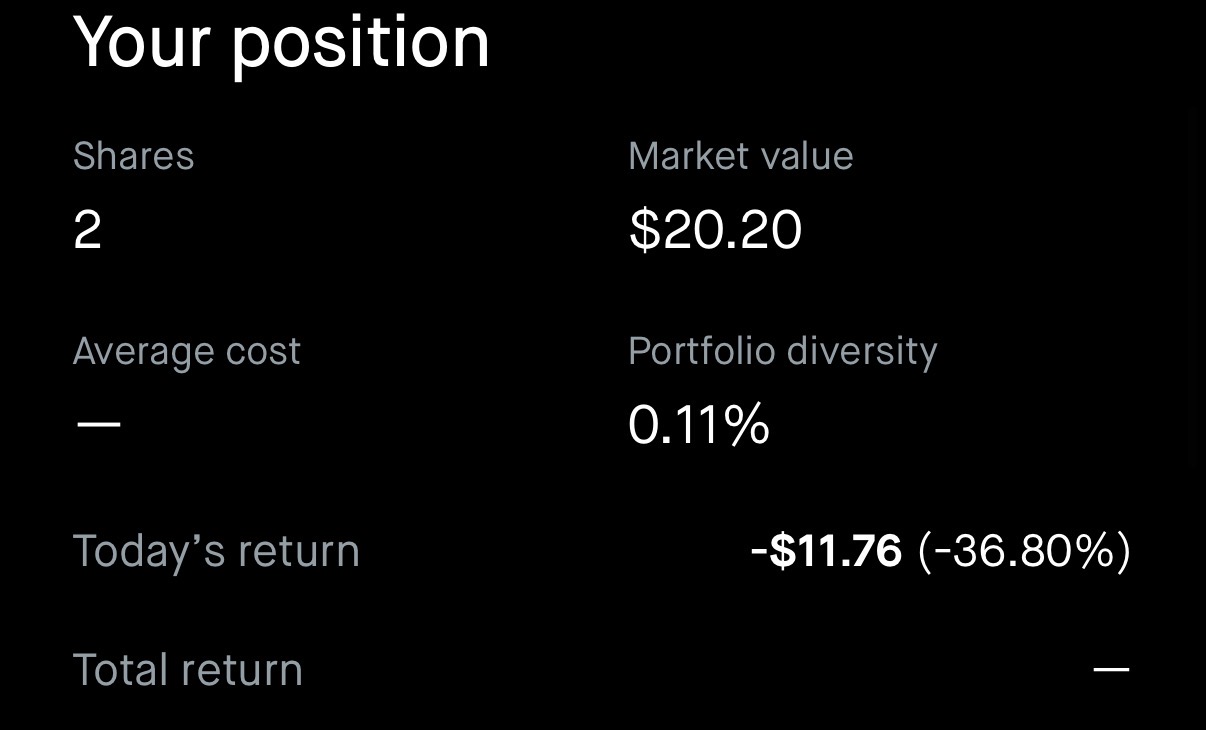This screenshot has width=1206, height=730.
Task: Select the shares count value "2"
Action: point(88,230)
